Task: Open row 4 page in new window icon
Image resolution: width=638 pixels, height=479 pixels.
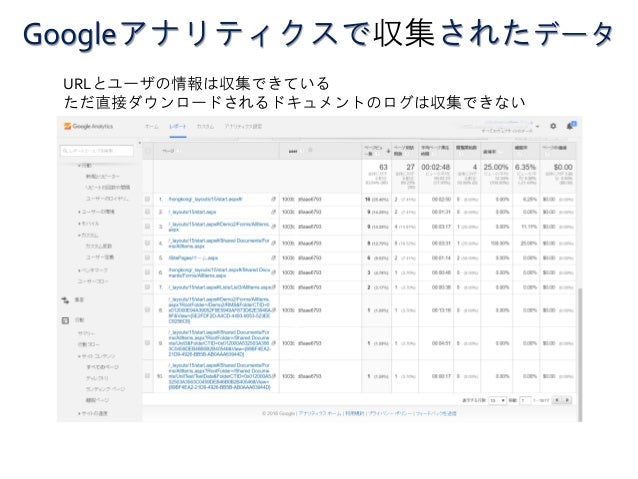Action: (x=274, y=243)
